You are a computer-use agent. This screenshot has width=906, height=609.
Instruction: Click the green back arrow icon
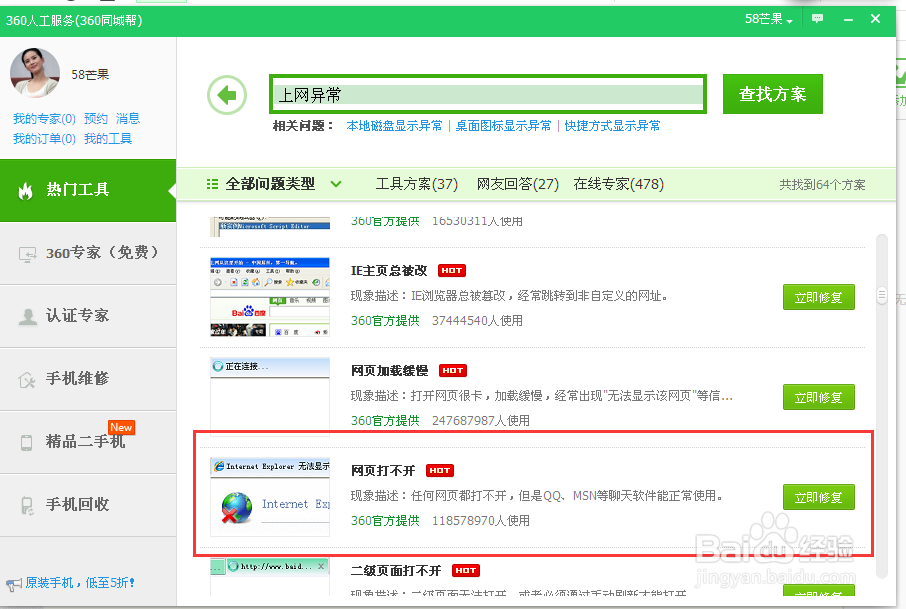(x=227, y=95)
